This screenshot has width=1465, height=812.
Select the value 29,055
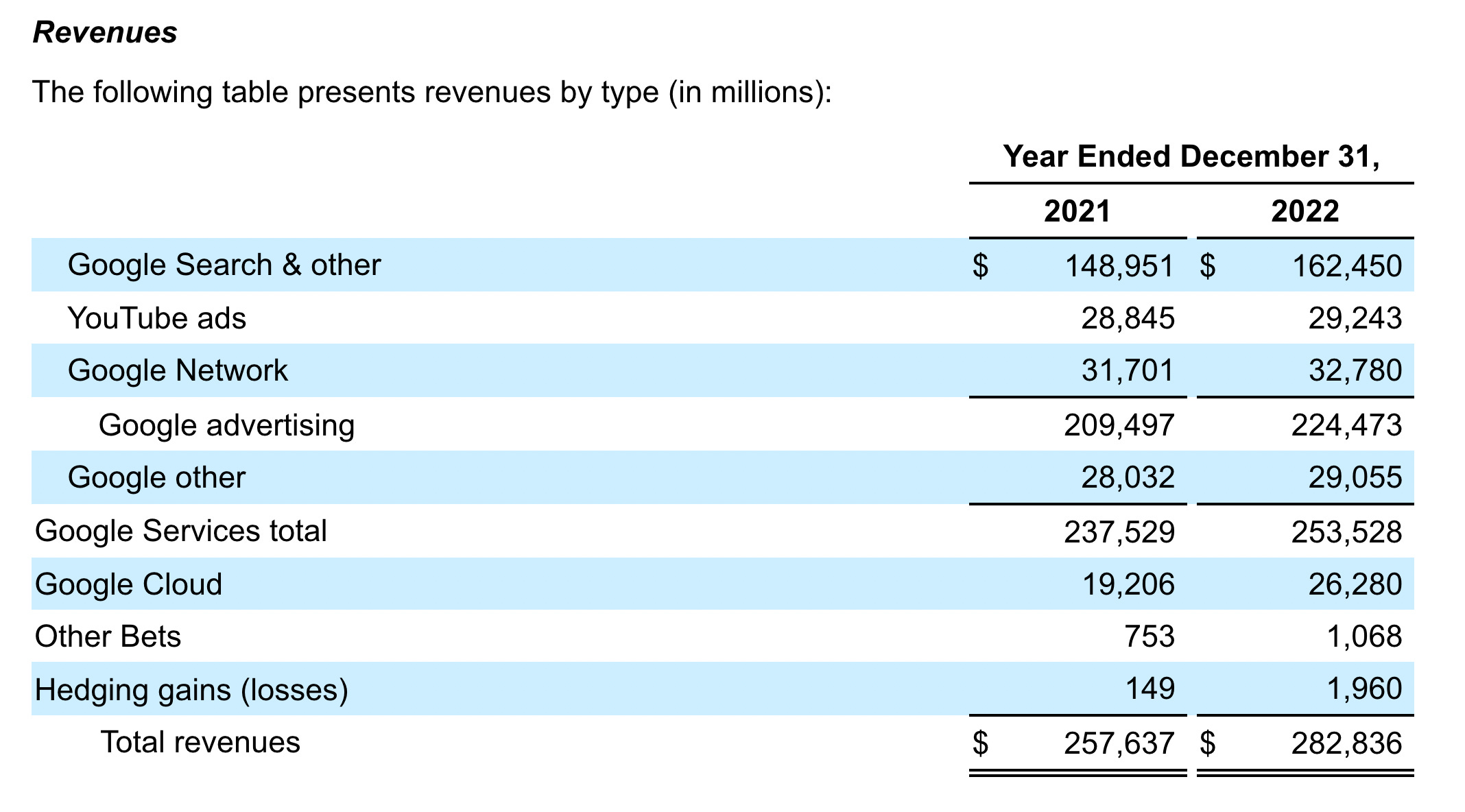point(1355,477)
